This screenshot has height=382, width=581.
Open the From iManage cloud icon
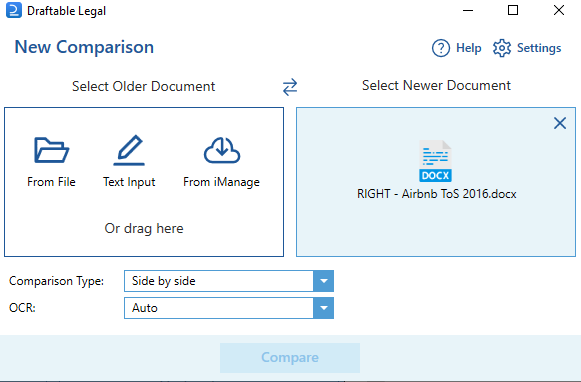pyautogui.click(x=222, y=150)
